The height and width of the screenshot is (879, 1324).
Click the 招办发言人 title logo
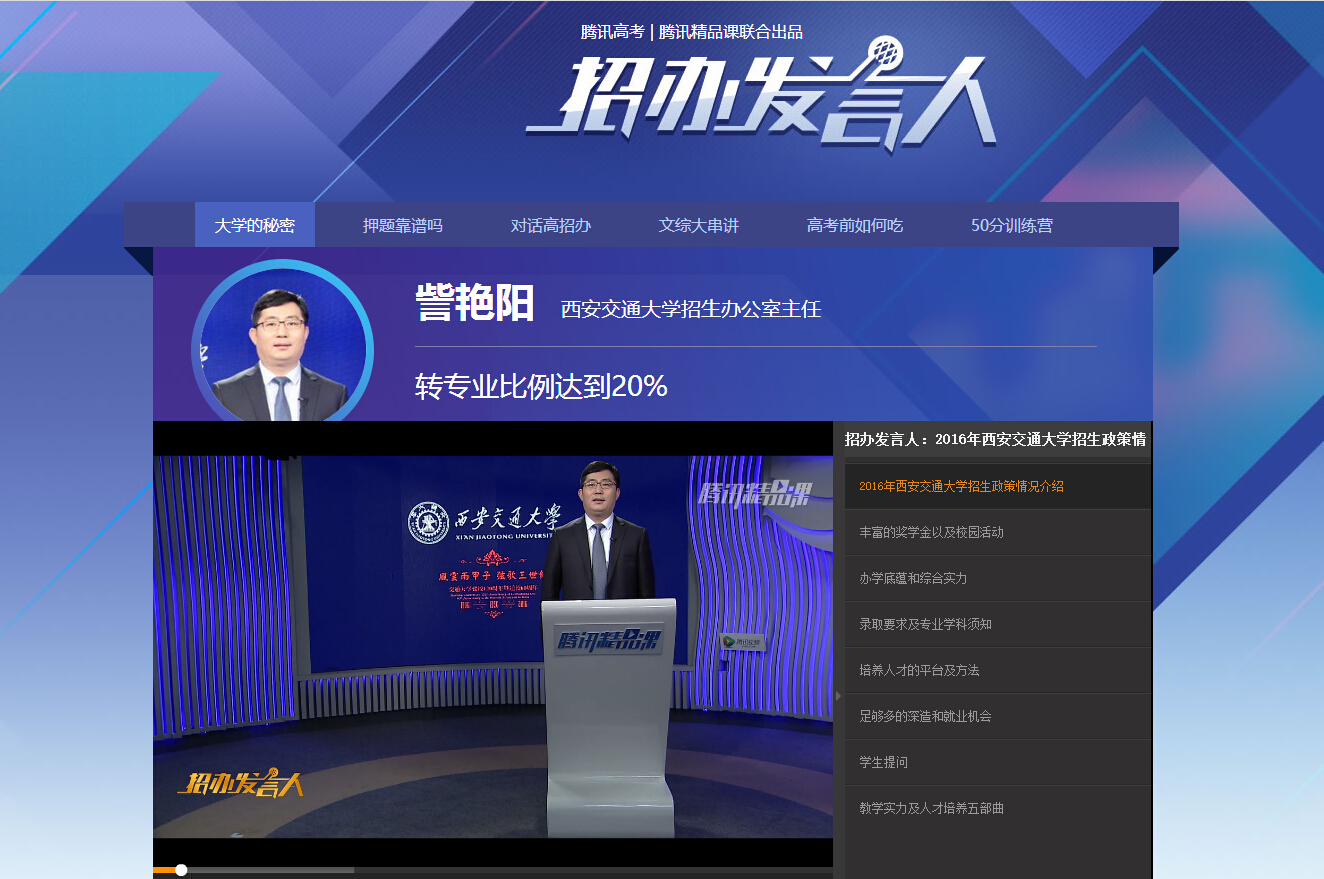point(762,97)
